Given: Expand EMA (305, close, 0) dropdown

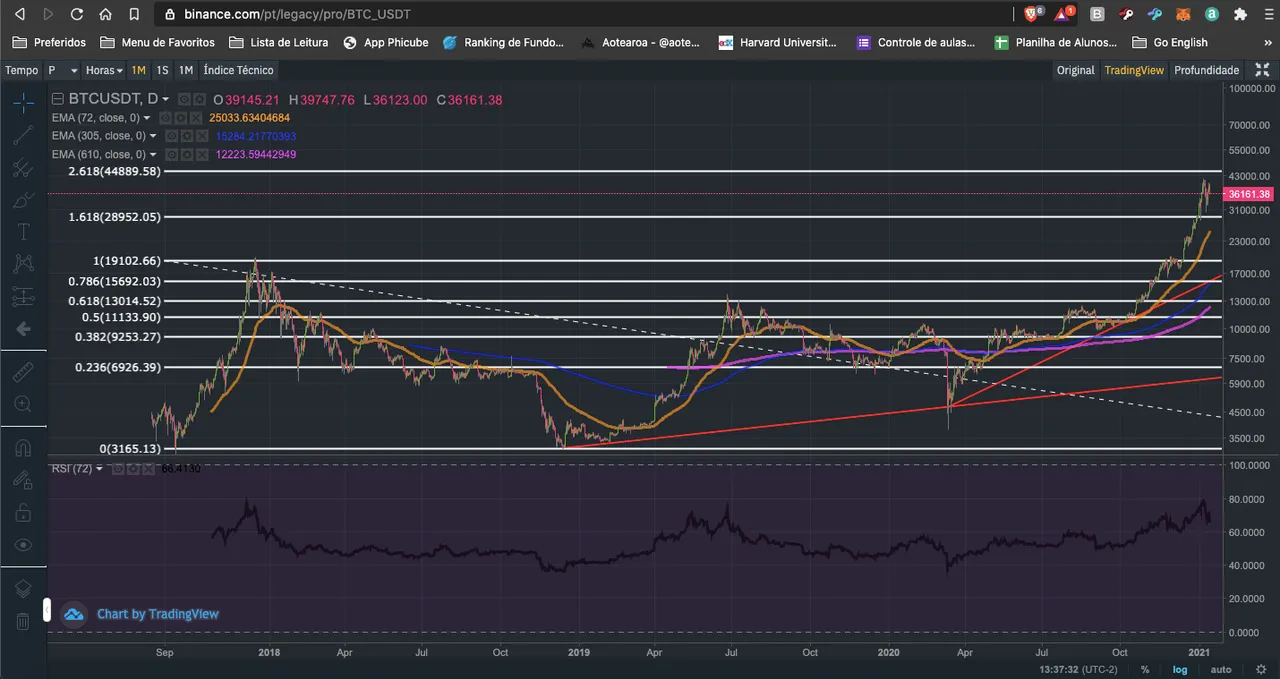Looking at the screenshot, I should point(153,136).
